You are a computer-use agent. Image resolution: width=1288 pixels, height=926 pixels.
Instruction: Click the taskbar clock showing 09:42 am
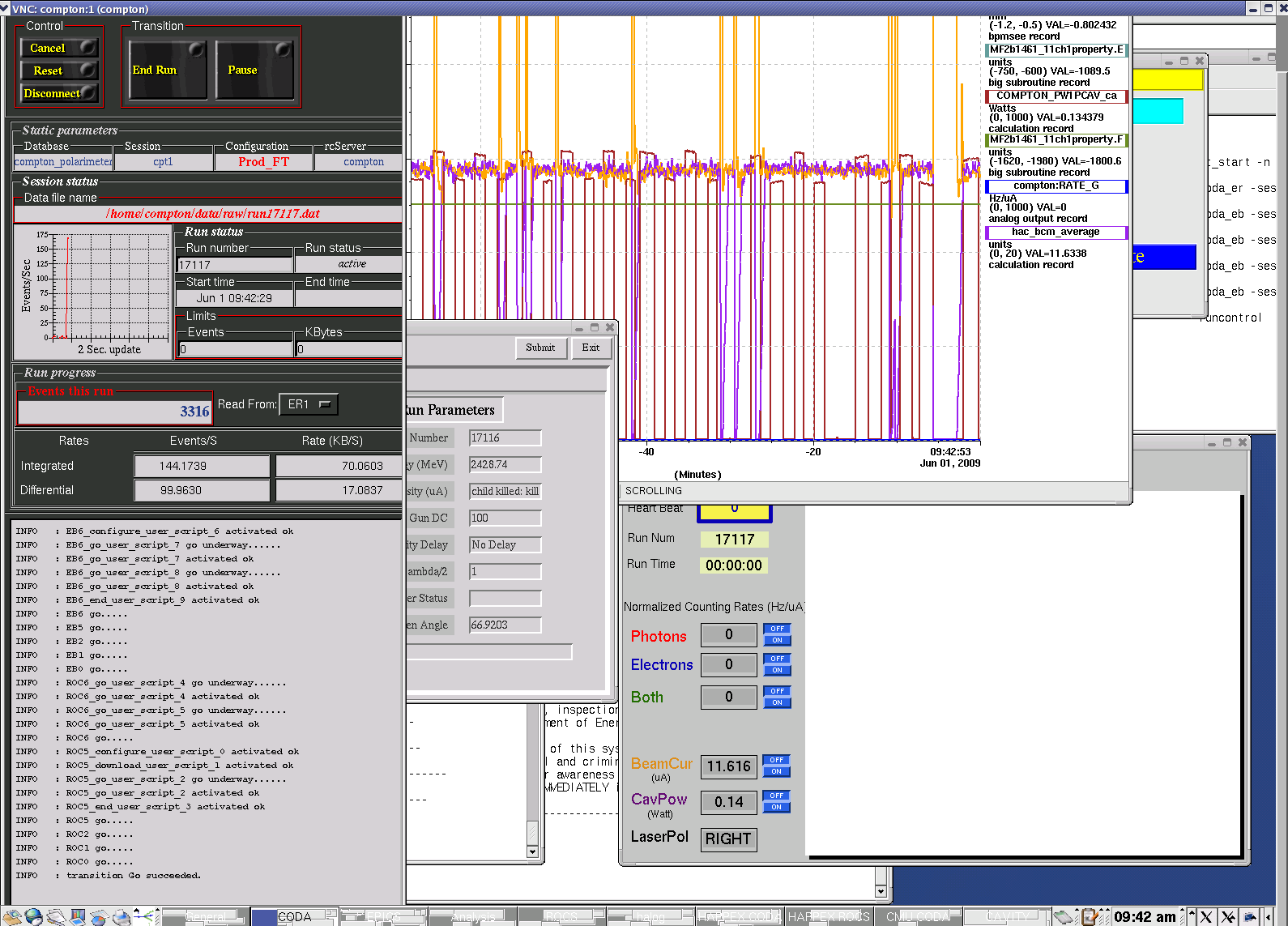pos(1145,917)
